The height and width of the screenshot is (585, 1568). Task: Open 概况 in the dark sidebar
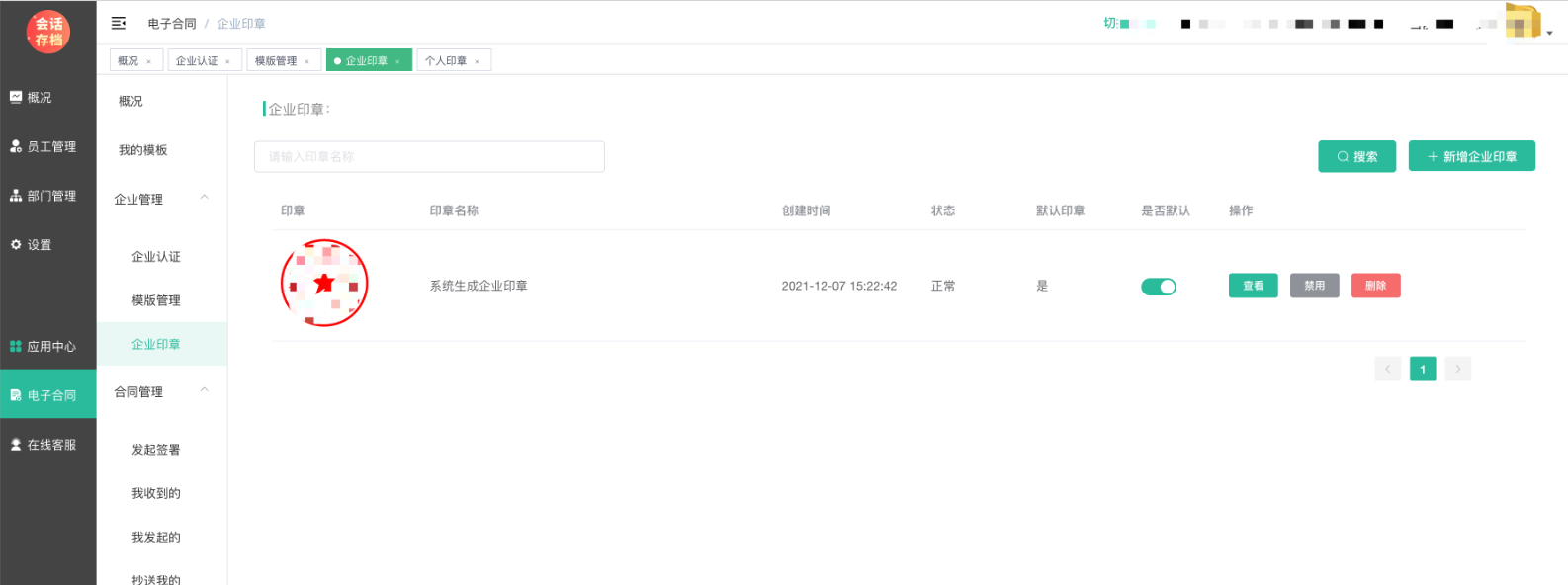40,98
